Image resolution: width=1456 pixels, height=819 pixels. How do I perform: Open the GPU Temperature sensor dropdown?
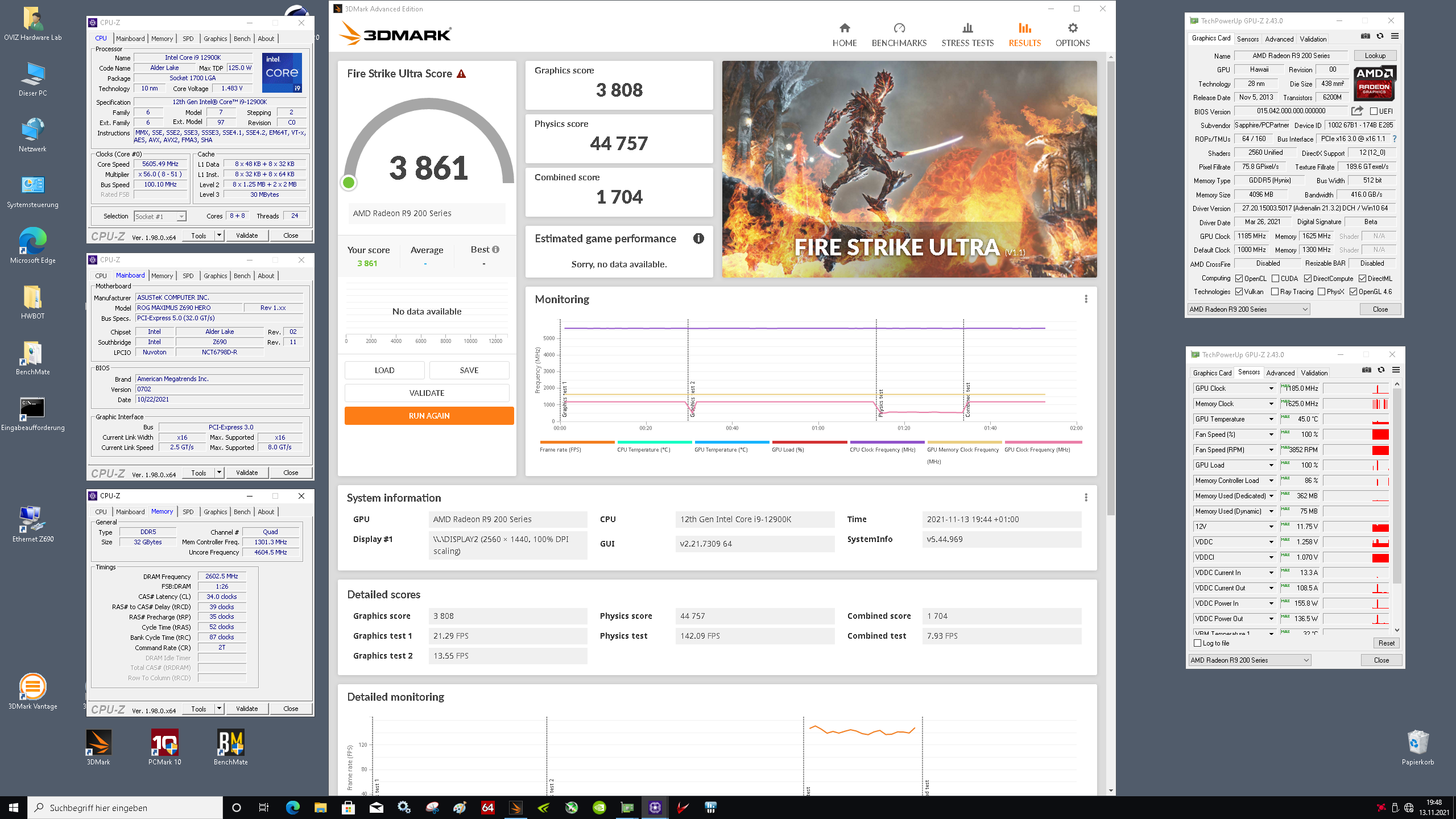[x=1271, y=419]
